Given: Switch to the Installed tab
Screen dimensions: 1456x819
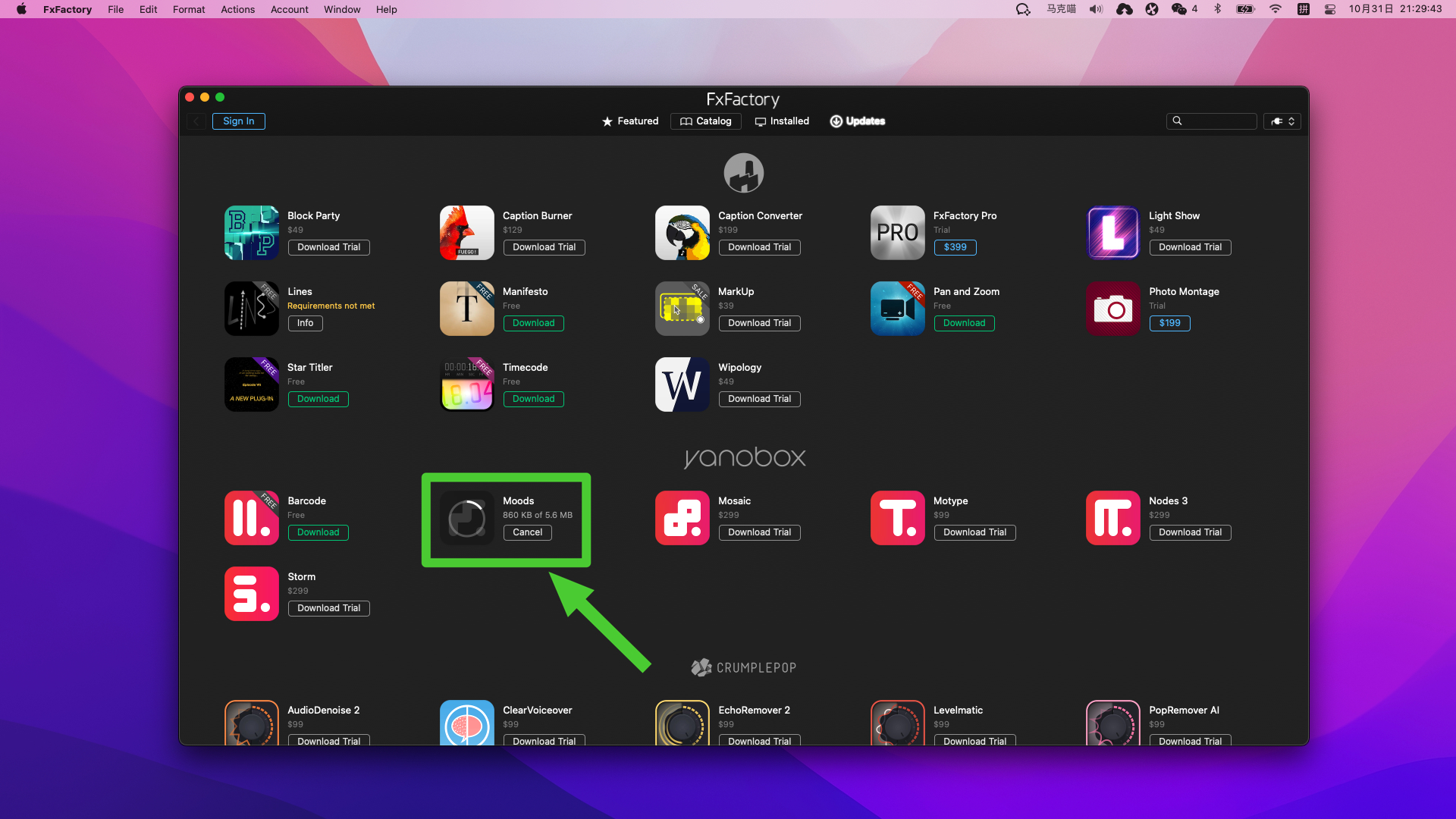Looking at the screenshot, I should pyautogui.click(x=782, y=121).
